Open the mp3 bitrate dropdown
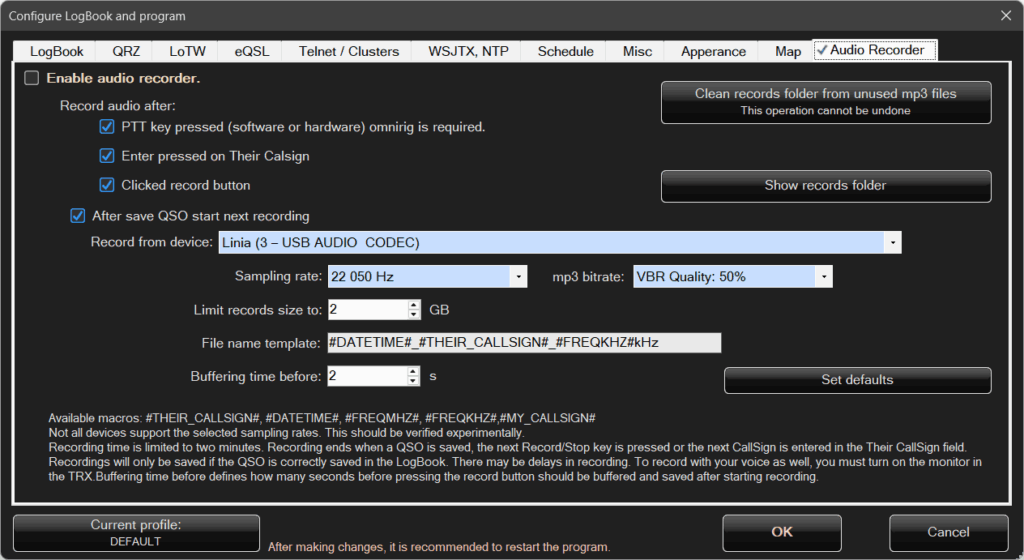Screen dimensions: 1024x560 822,277
